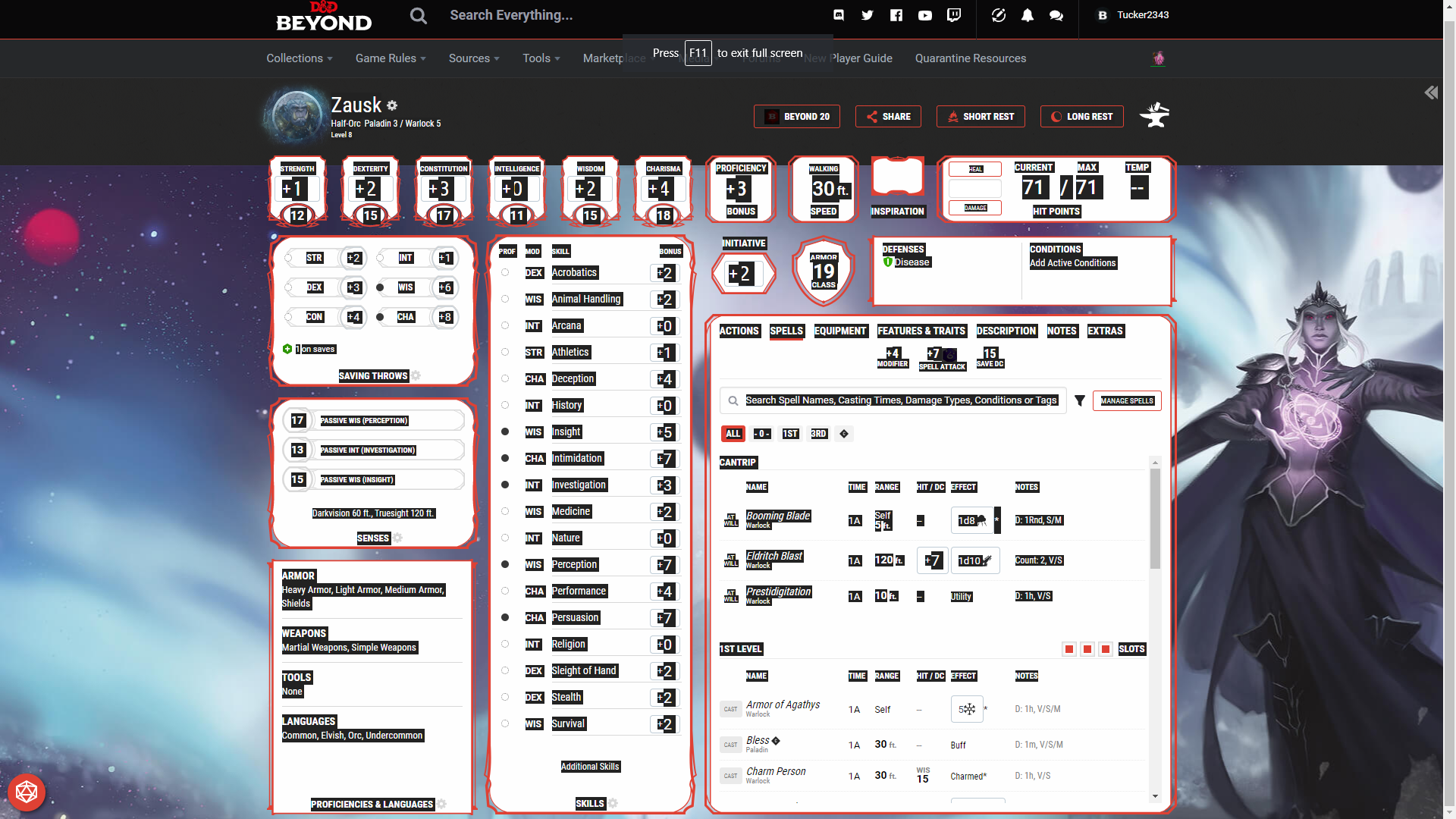Cast the Bless spell

pos(730,745)
